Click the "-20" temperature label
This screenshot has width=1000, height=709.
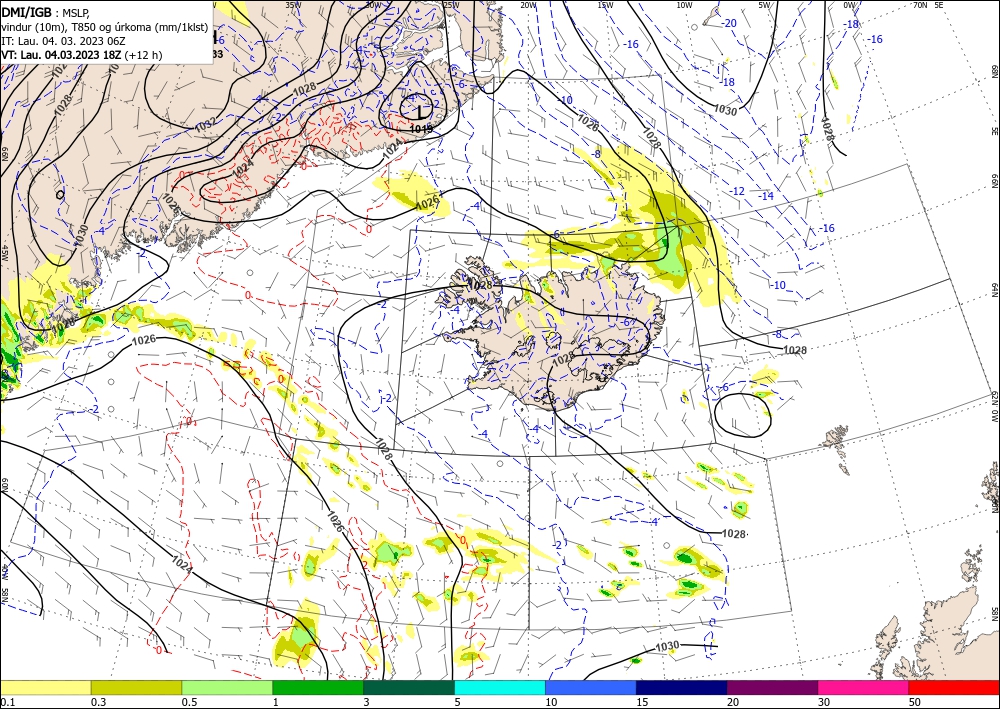[x=729, y=24]
